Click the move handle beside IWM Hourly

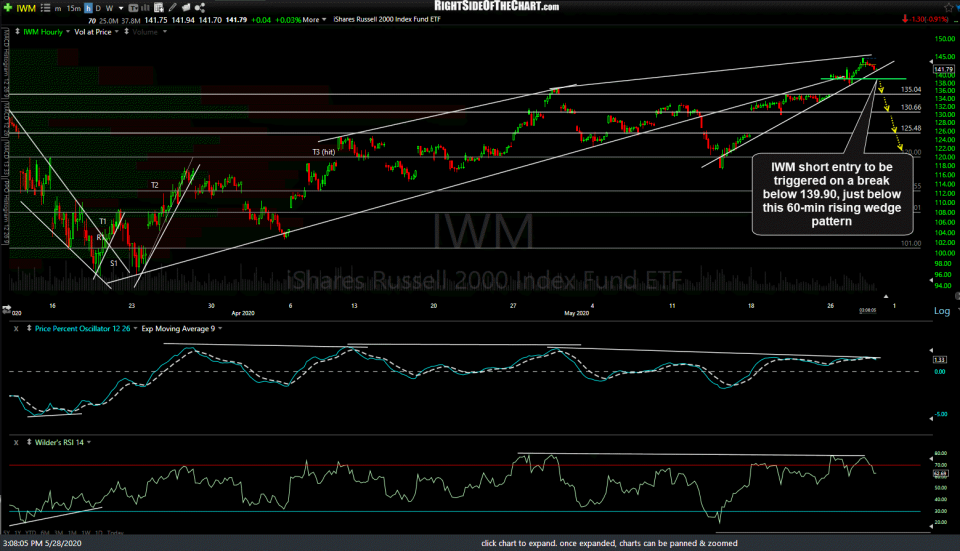tap(17, 31)
